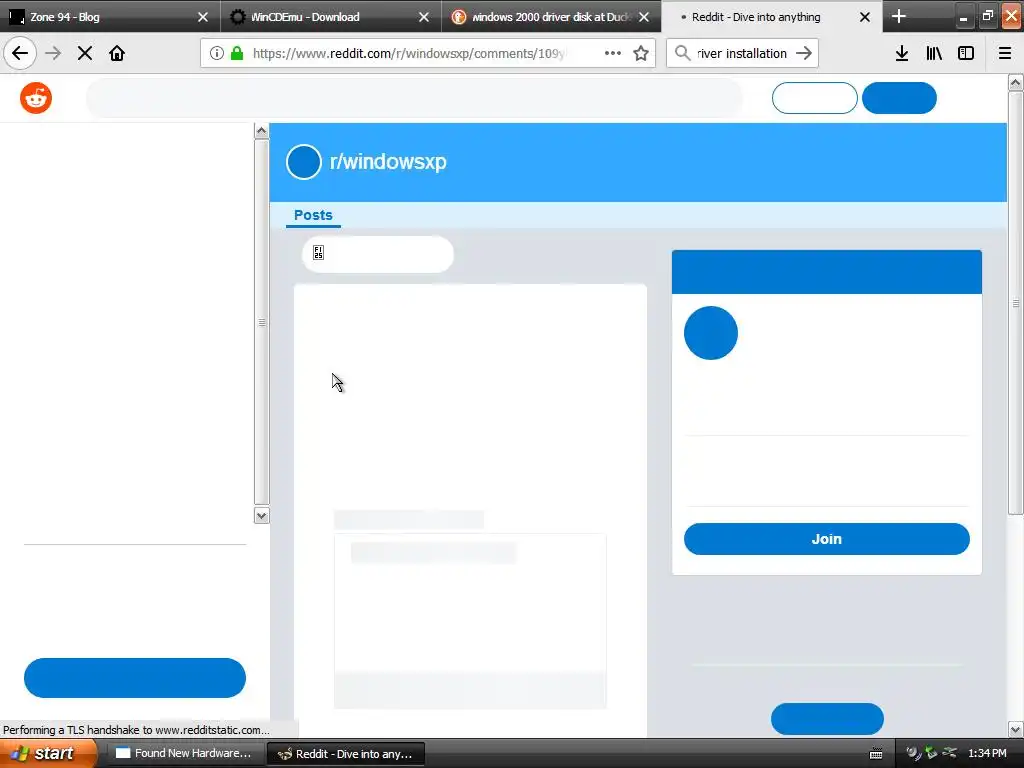Open page actions three-dot menu in address bar
The height and width of the screenshot is (768, 1024).
[613, 53]
